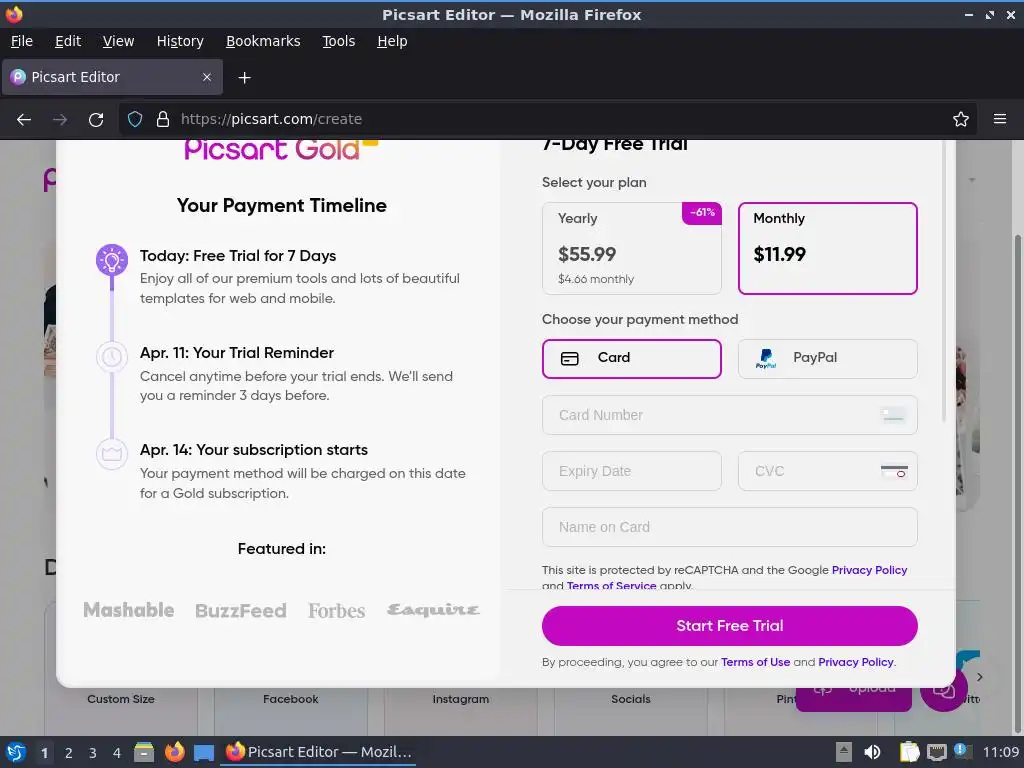Click the show desktop taskbar icon

(x=204, y=753)
